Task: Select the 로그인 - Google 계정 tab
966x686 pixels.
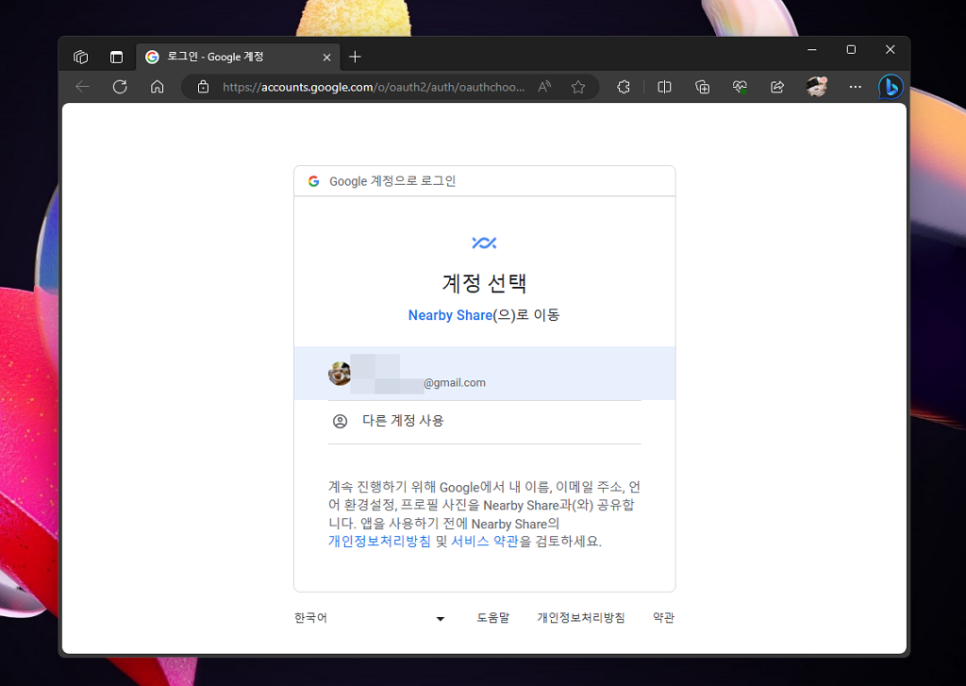Action: click(238, 57)
